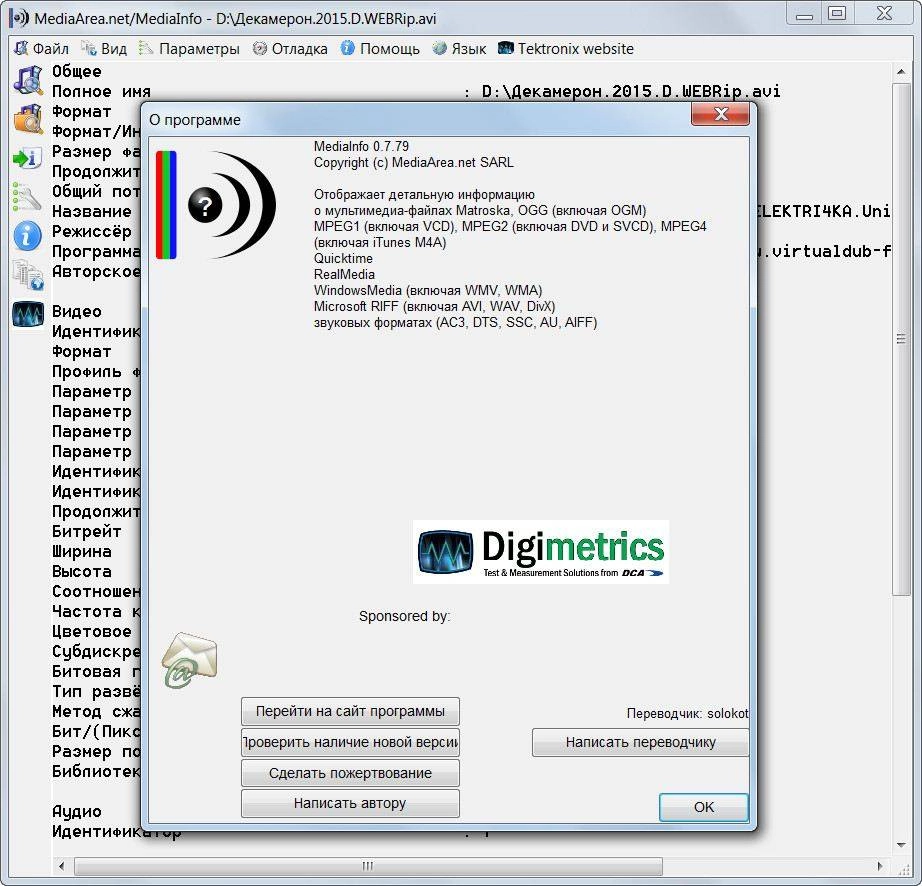
Task: Click the file path D:\Декамерон.2015.D.WEBRip.avi value
Action: click(x=631, y=92)
